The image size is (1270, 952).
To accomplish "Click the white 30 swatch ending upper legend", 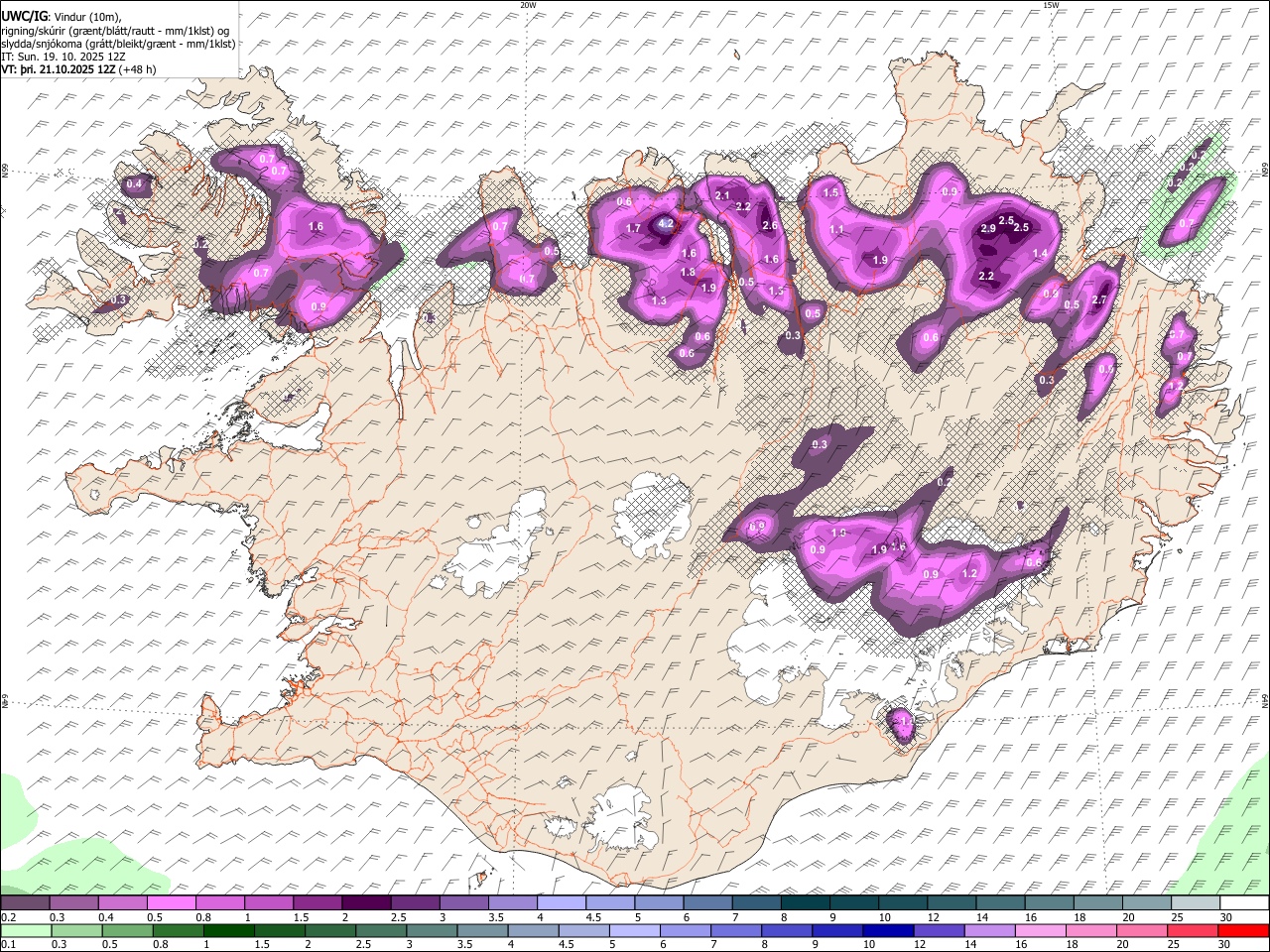I will pyautogui.click(x=1243, y=902).
